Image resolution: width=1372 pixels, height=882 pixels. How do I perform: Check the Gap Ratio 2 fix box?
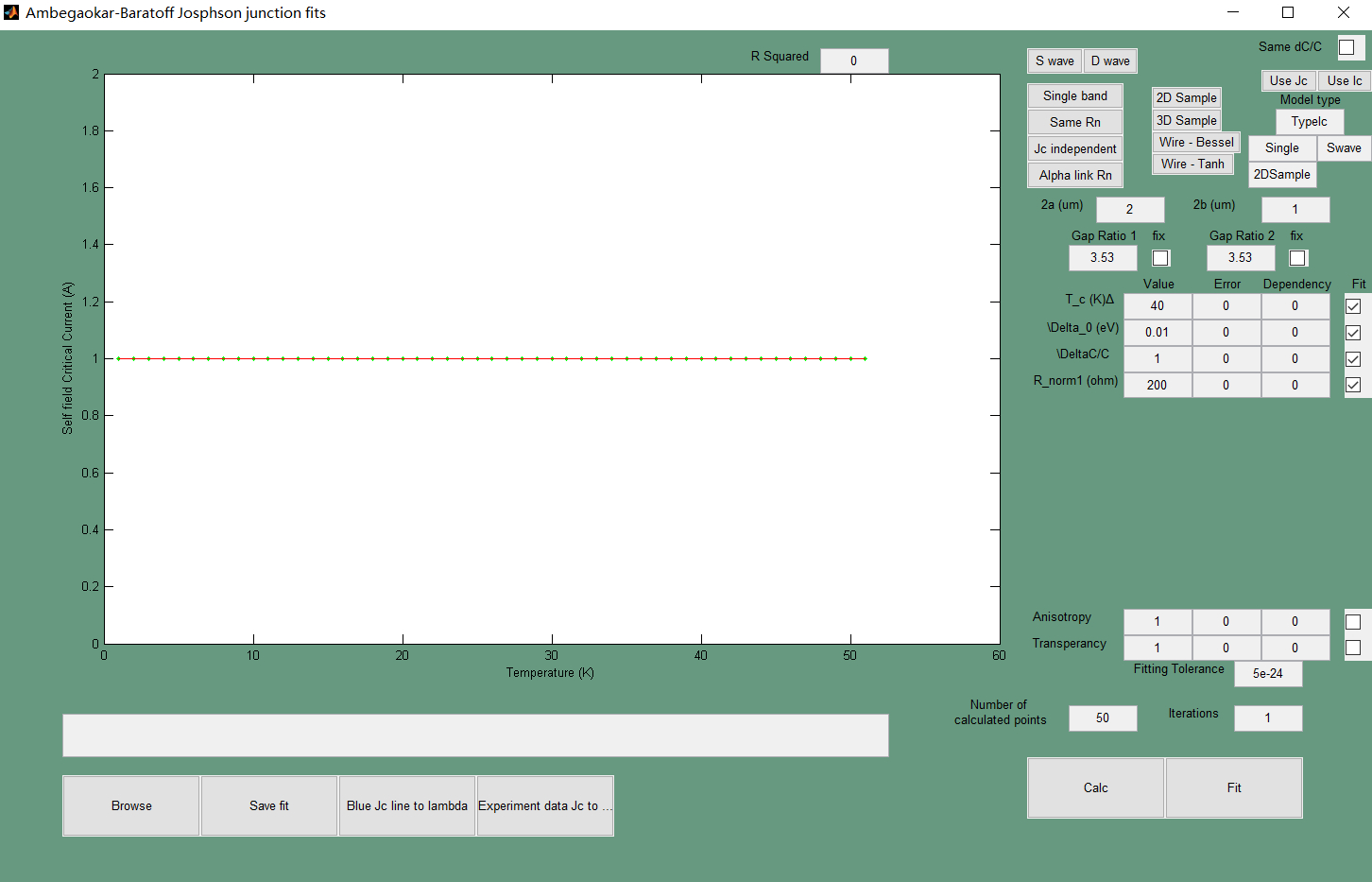(x=1298, y=258)
